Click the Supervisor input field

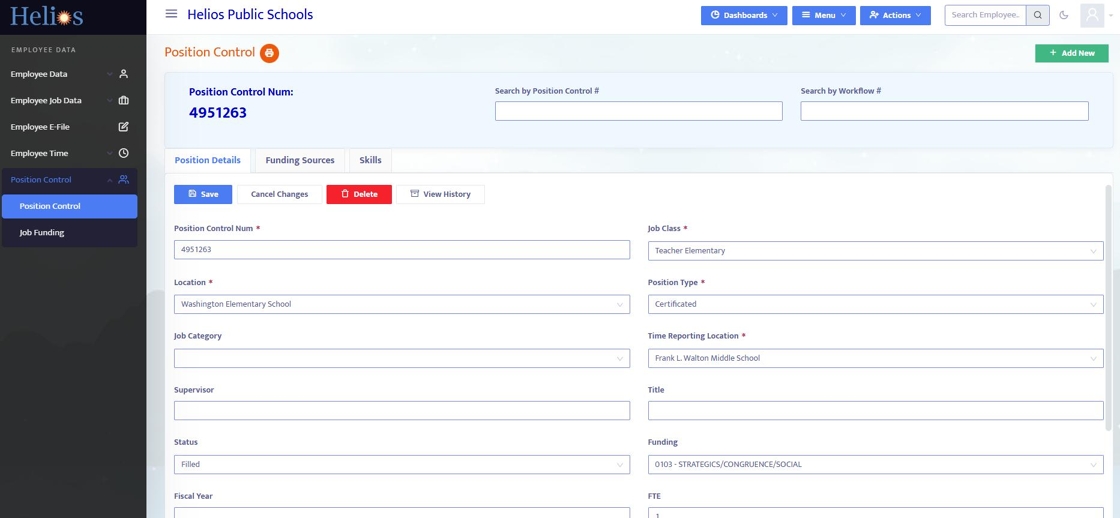point(402,410)
